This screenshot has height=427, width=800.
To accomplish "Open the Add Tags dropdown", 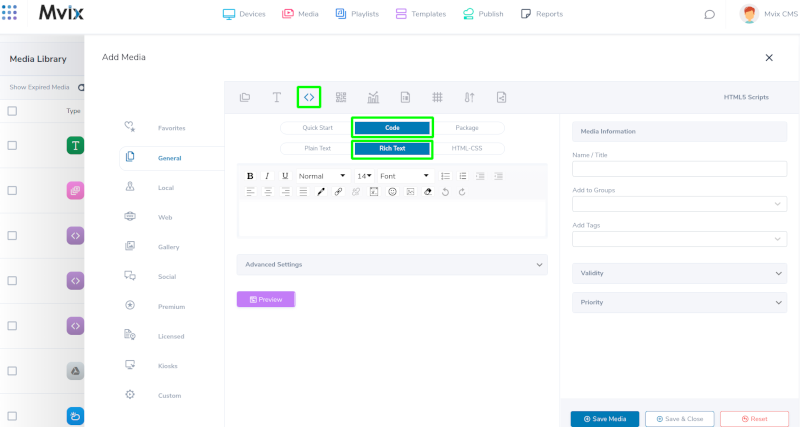I will point(680,239).
